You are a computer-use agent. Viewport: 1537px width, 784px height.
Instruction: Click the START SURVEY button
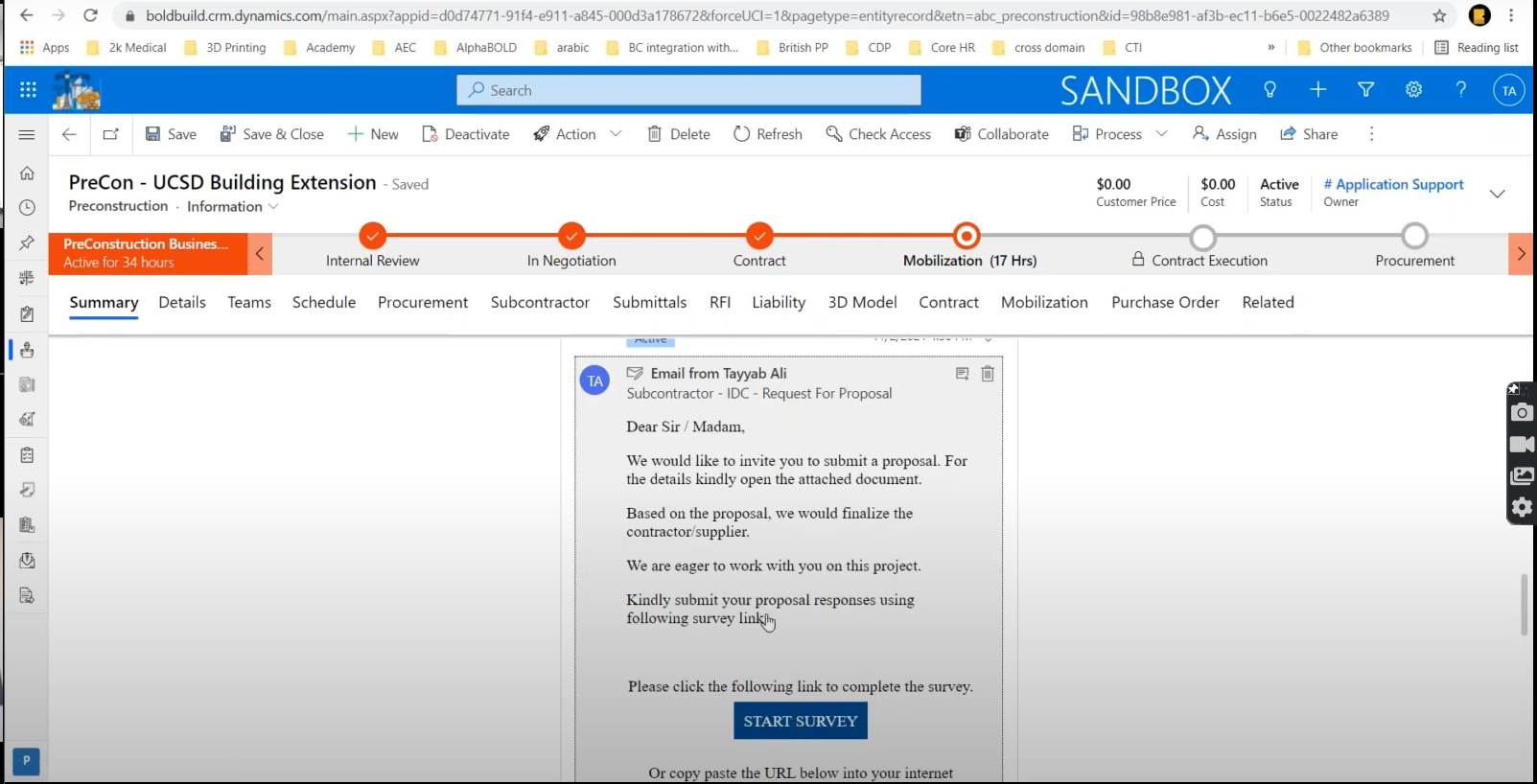click(801, 721)
